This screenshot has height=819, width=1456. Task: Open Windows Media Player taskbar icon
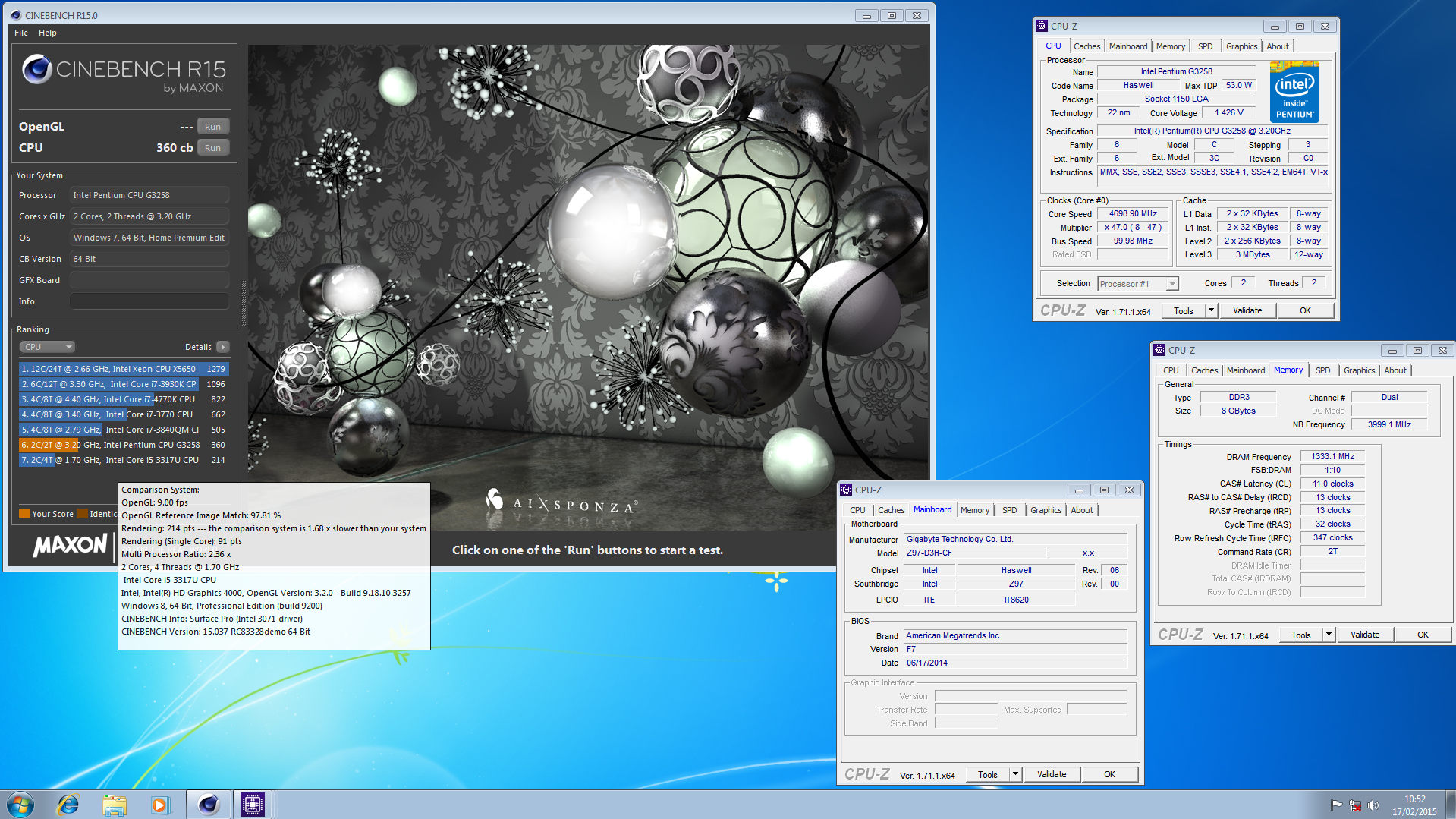point(160,805)
